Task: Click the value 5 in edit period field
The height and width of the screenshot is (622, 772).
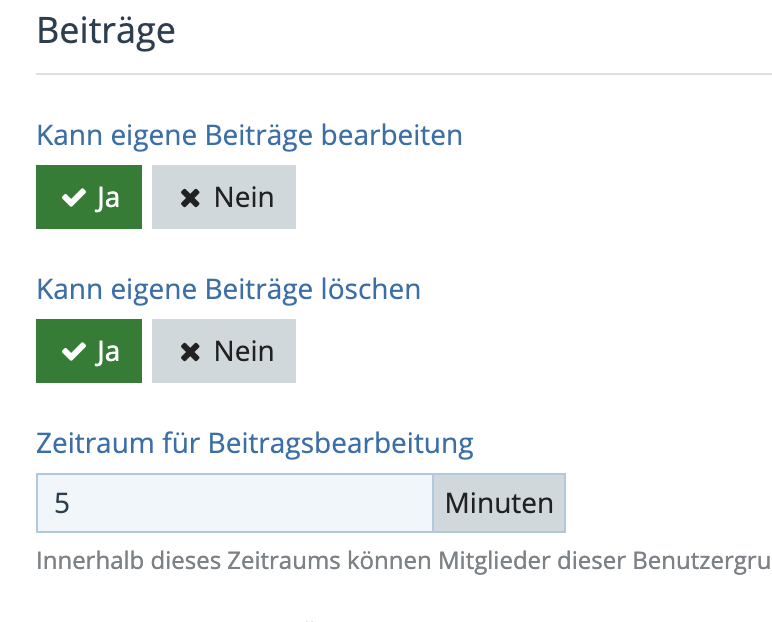Action: (x=62, y=503)
